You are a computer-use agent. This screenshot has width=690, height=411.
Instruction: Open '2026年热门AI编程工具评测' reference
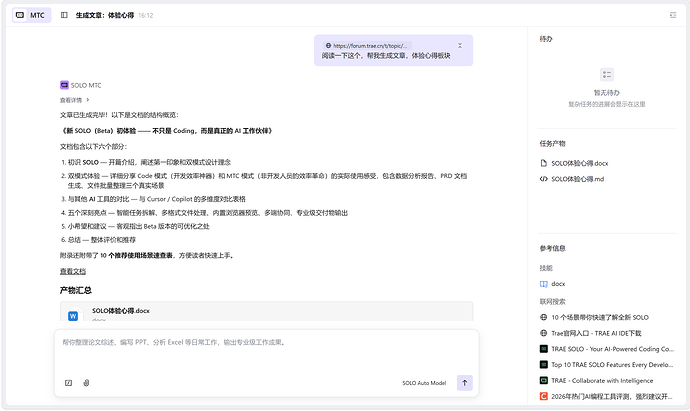pos(612,396)
